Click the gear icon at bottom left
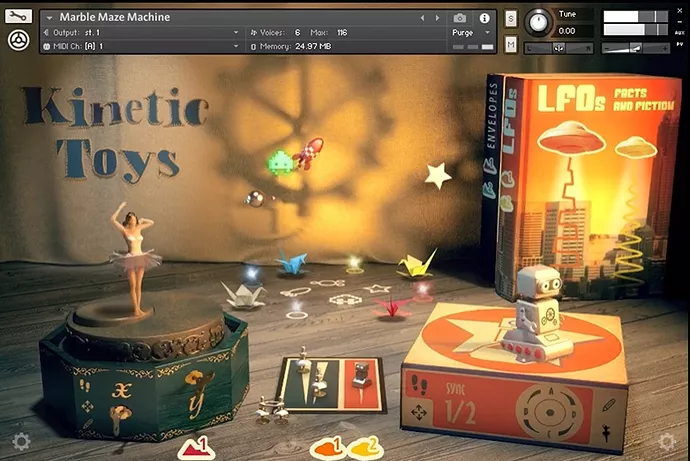Screen dimensions: 690x461 coord(21,441)
